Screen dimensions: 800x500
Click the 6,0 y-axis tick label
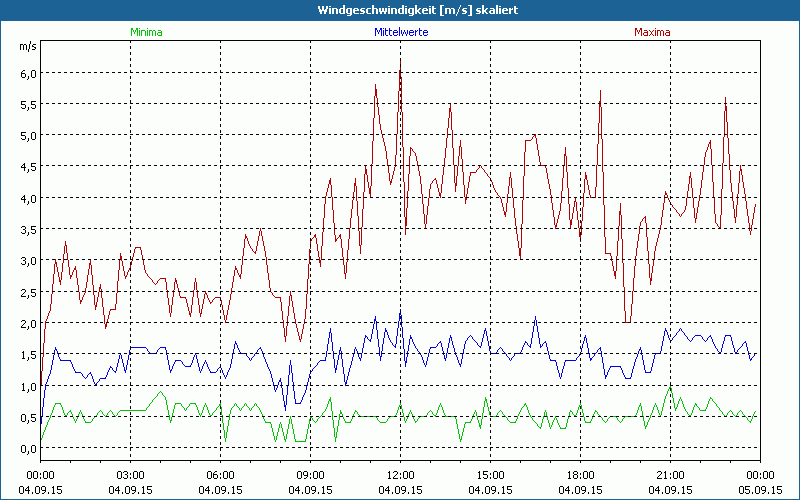27,73
